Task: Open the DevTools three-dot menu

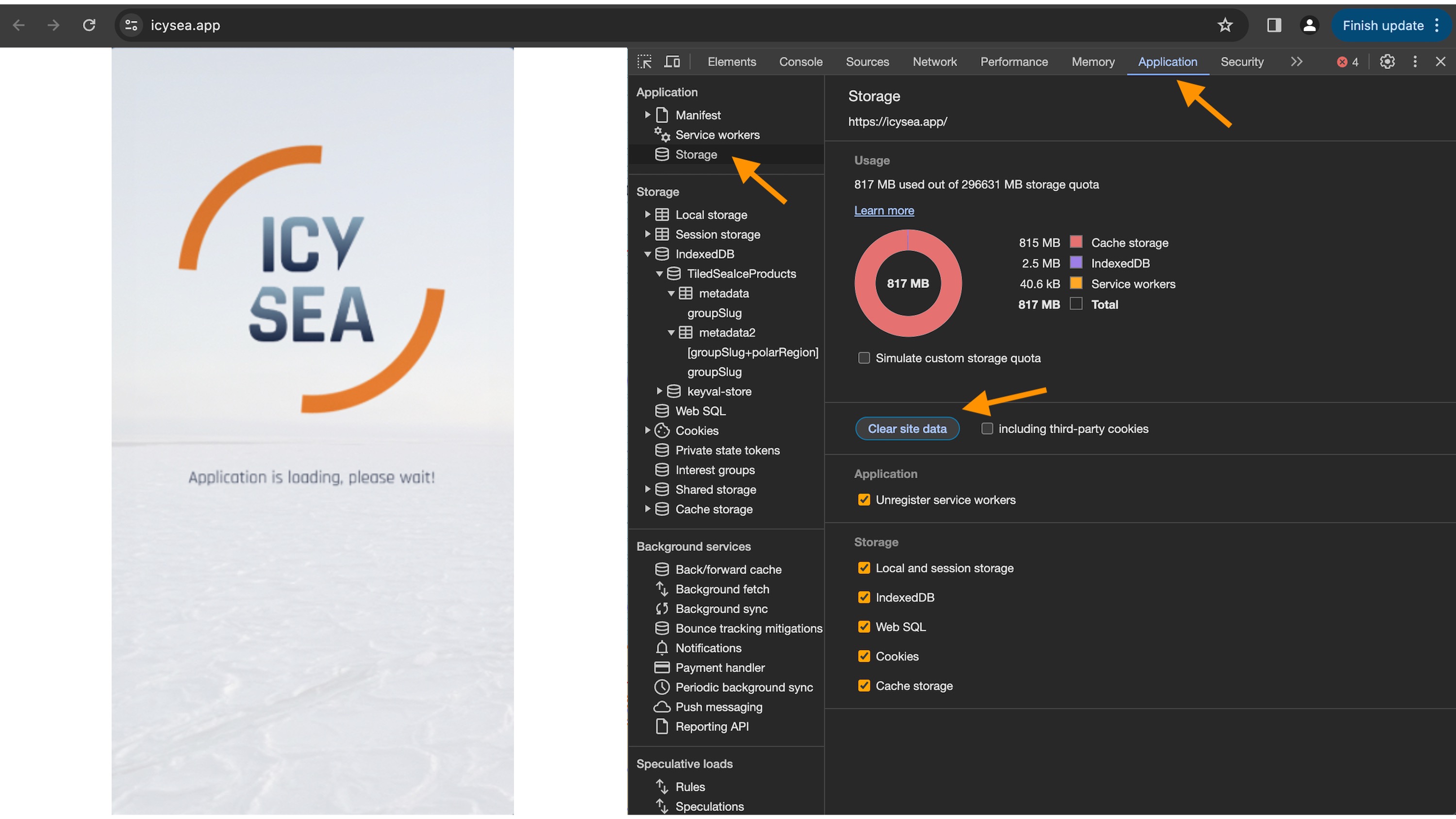Action: coord(1415,62)
